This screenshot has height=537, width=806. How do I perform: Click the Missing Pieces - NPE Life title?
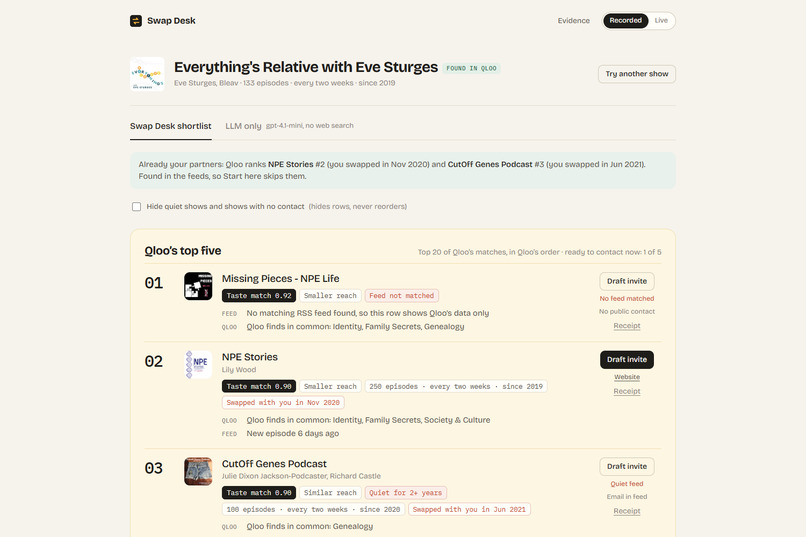(281, 279)
